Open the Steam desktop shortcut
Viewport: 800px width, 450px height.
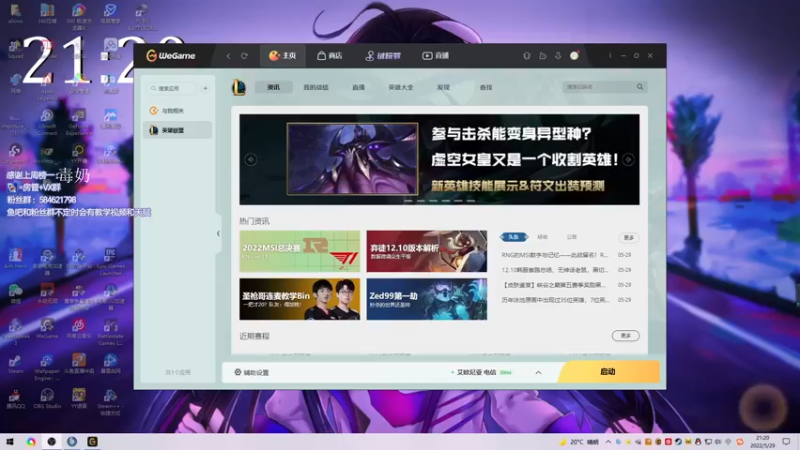coord(15,364)
